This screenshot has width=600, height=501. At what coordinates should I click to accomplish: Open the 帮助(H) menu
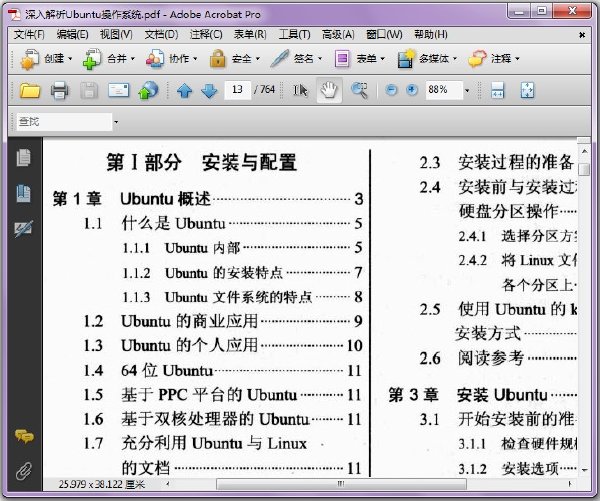tap(431, 35)
